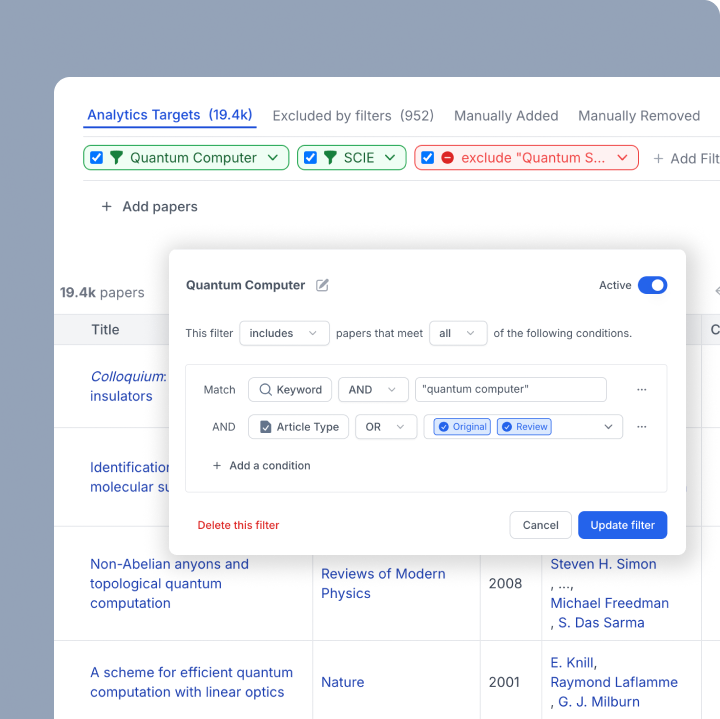Switch to Analytics Targets (19.4k) tab
Screen dimensions: 720x719
[x=169, y=115]
